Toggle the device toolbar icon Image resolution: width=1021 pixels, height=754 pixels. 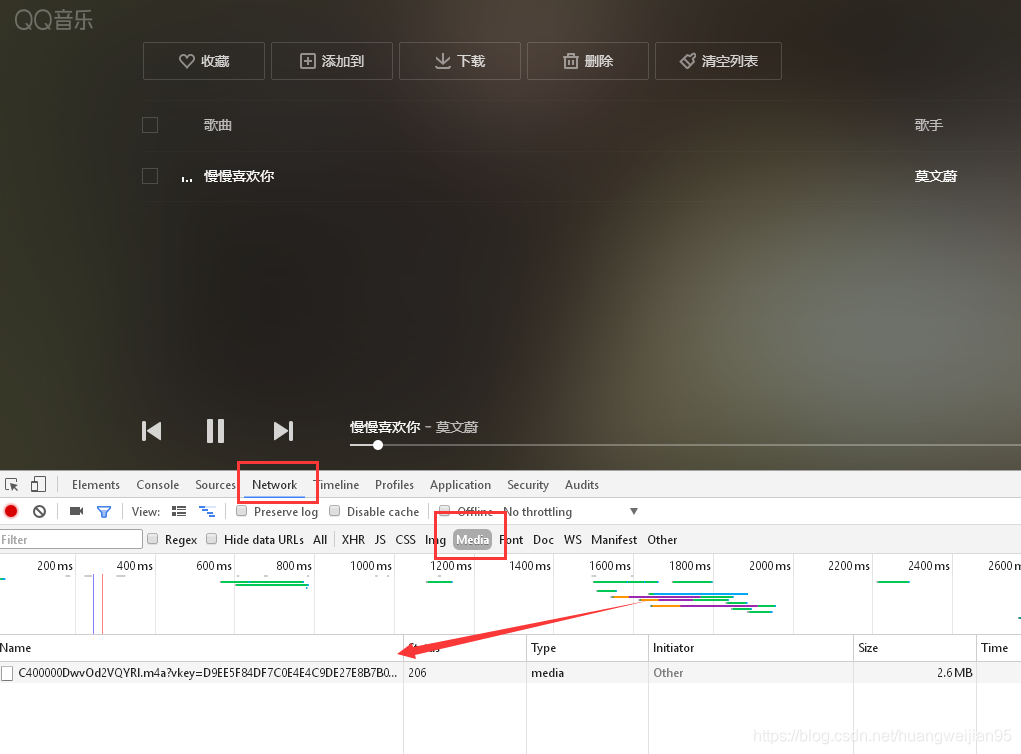[38, 484]
